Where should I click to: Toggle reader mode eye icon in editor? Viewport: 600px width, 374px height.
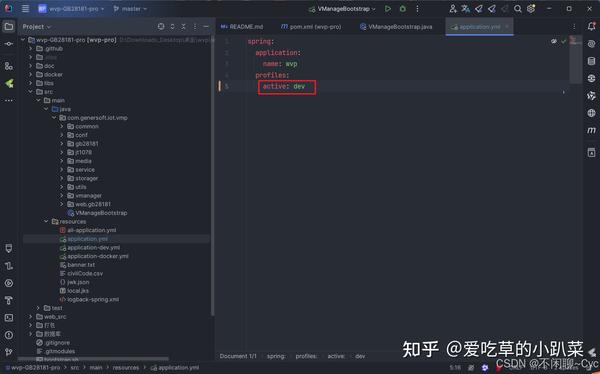[554, 41]
